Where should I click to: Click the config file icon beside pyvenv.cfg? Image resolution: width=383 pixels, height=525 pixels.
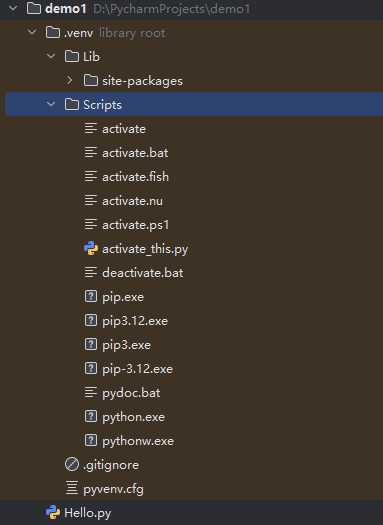(x=72, y=488)
